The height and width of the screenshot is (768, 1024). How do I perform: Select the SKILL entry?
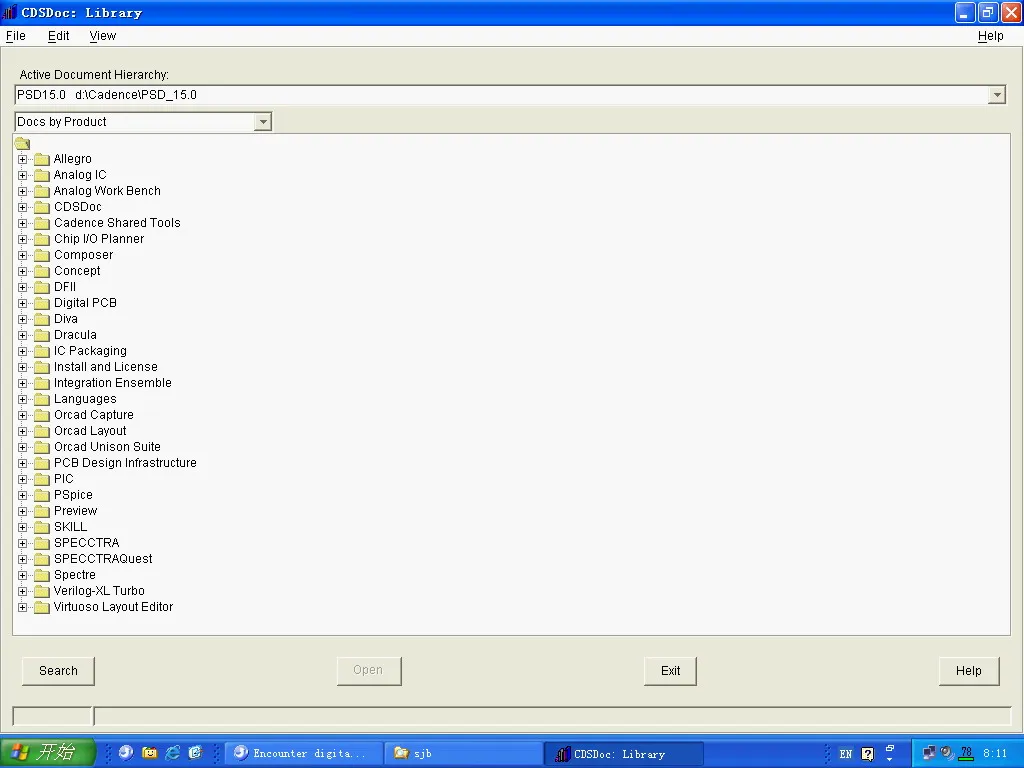click(70, 527)
